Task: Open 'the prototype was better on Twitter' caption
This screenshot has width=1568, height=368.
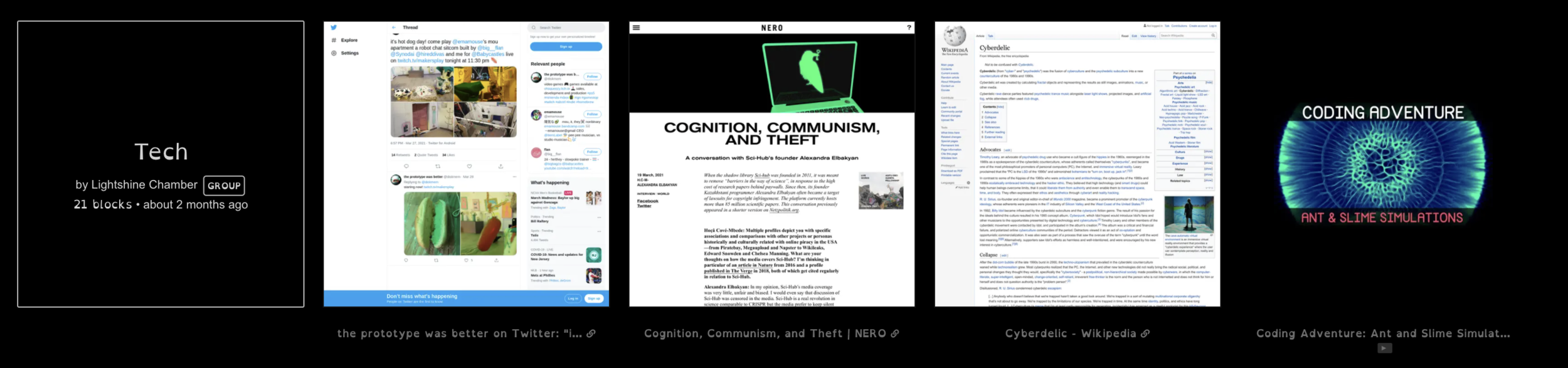Action: coord(460,334)
